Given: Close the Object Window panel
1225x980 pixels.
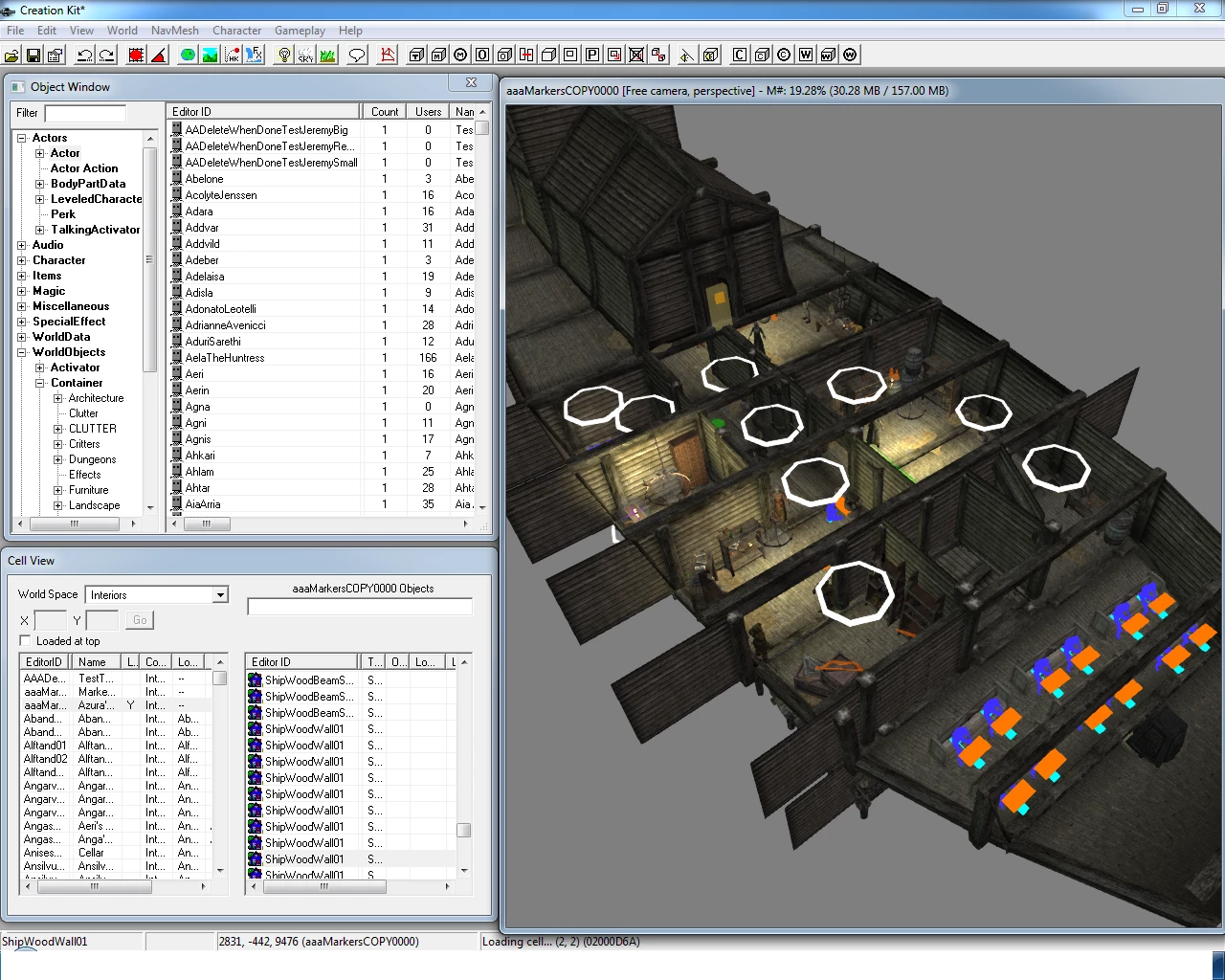Looking at the screenshot, I should (x=471, y=83).
